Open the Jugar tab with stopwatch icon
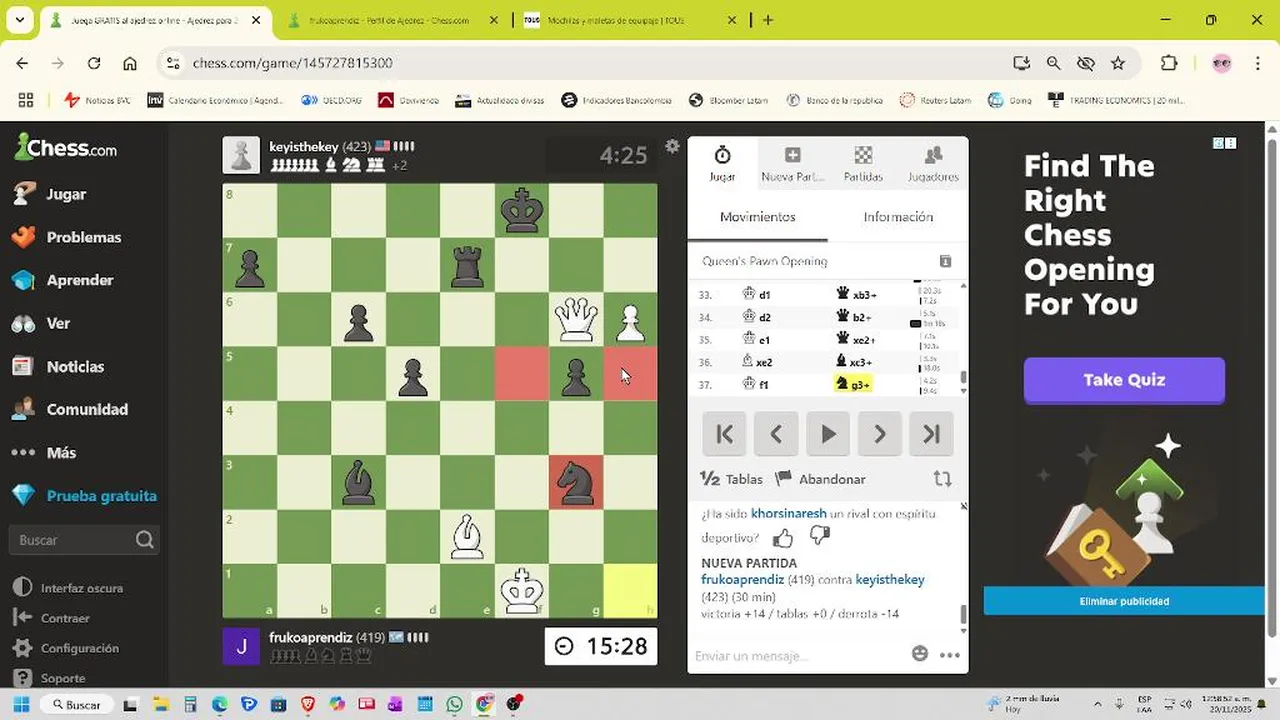The width and height of the screenshot is (1280, 720). (x=722, y=164)
